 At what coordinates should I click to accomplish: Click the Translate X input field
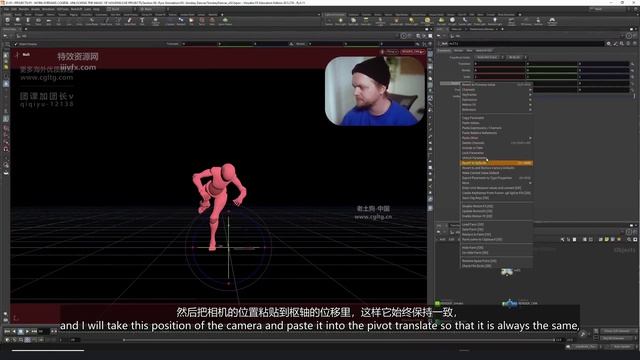tap(500, 64)
